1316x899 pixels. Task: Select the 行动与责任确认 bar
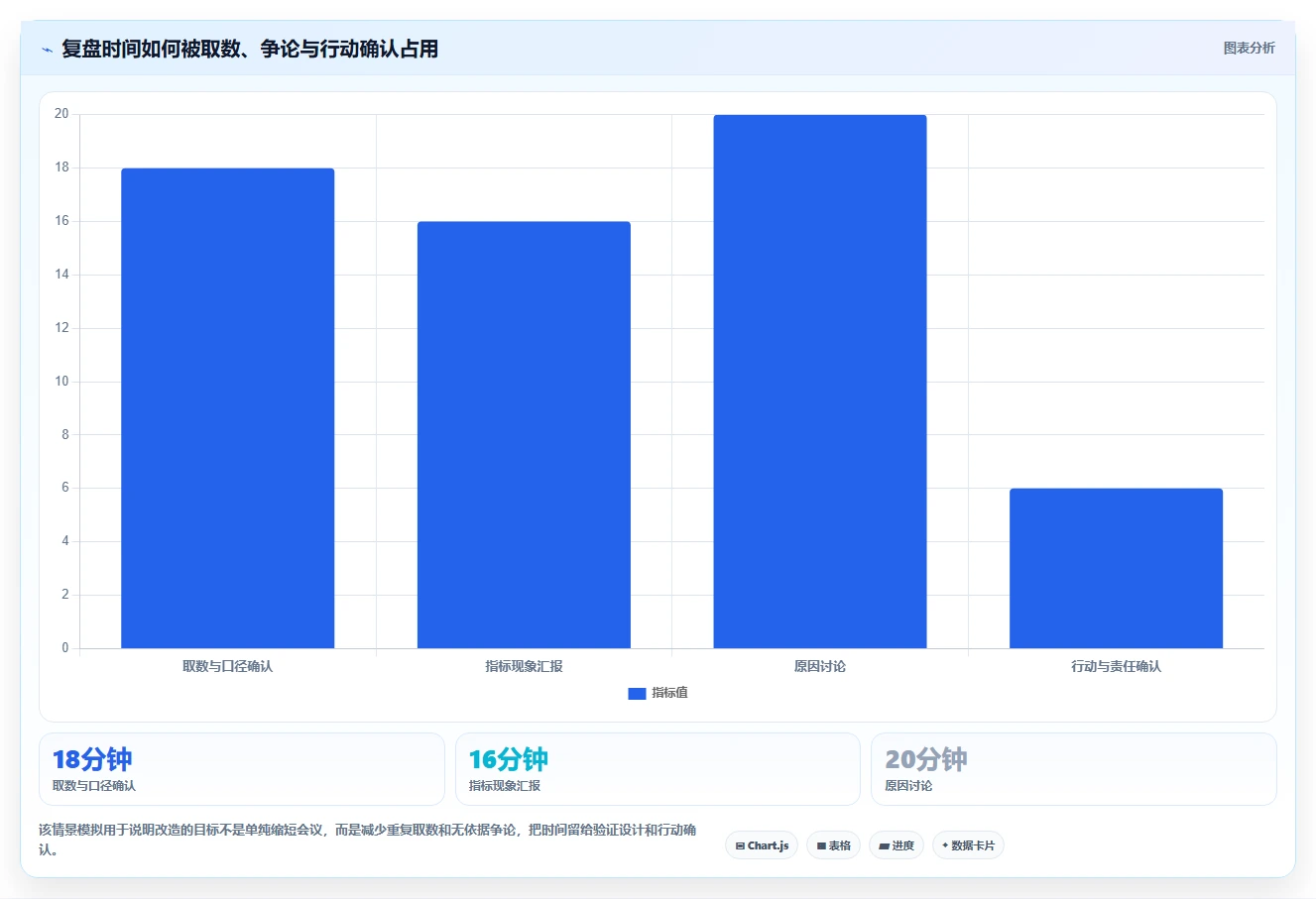(x=1116, y=568)
